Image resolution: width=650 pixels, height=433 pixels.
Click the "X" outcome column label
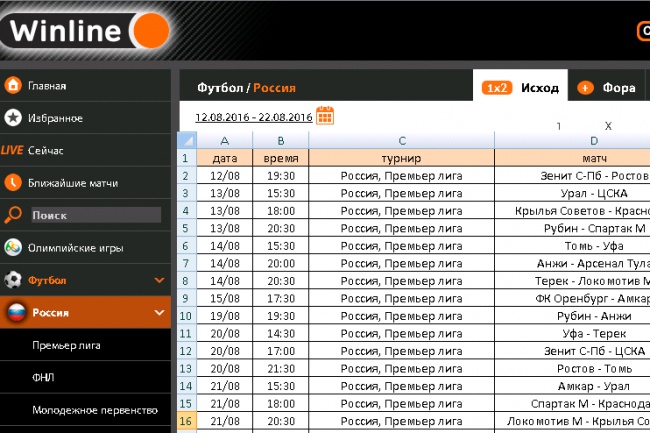click(608, 126)
